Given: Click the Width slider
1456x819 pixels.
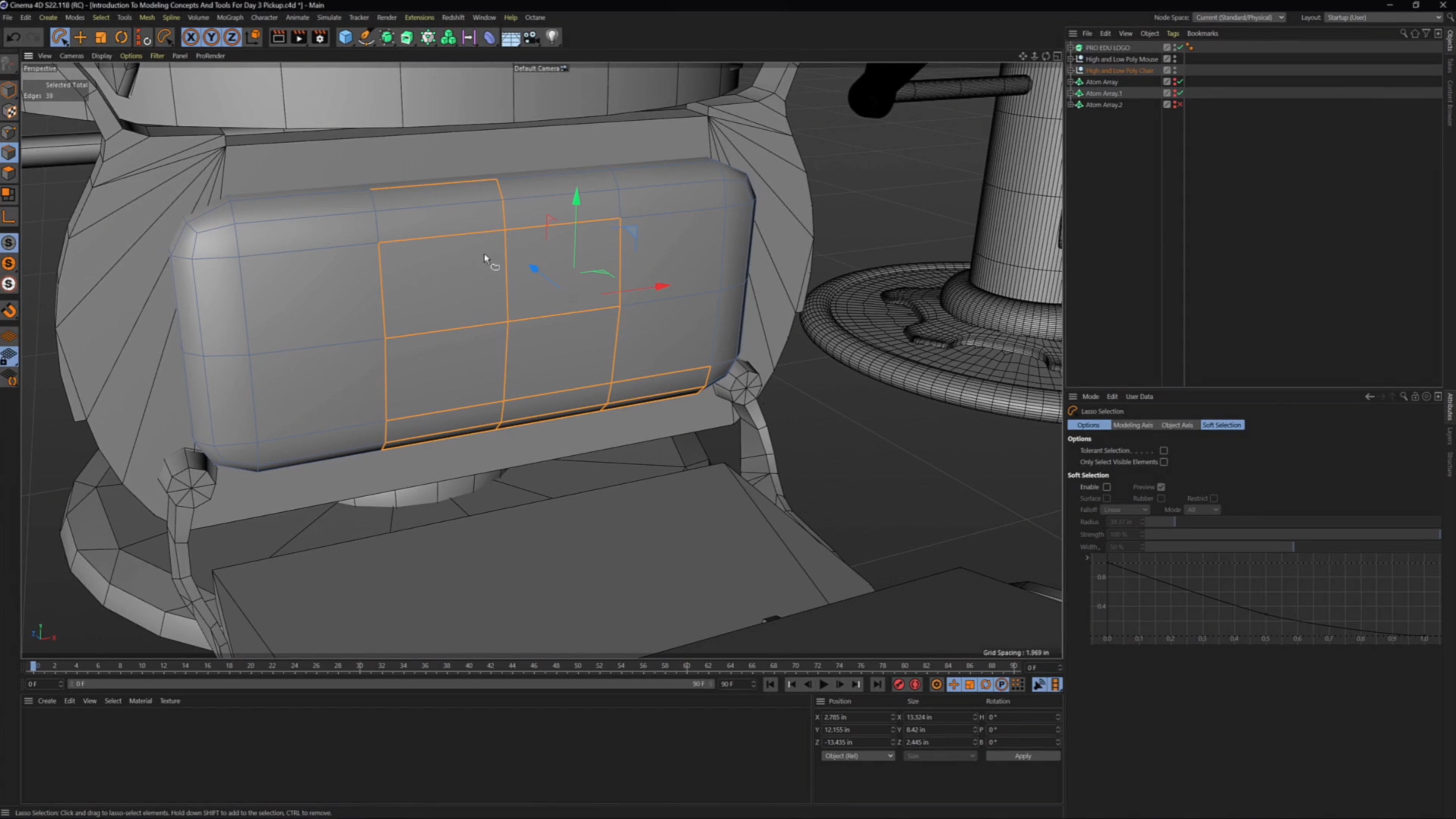Looking at the screenshot, I should 1293,546.
